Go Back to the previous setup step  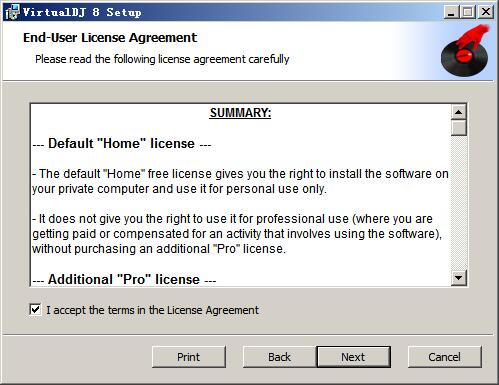pos(279,357)
